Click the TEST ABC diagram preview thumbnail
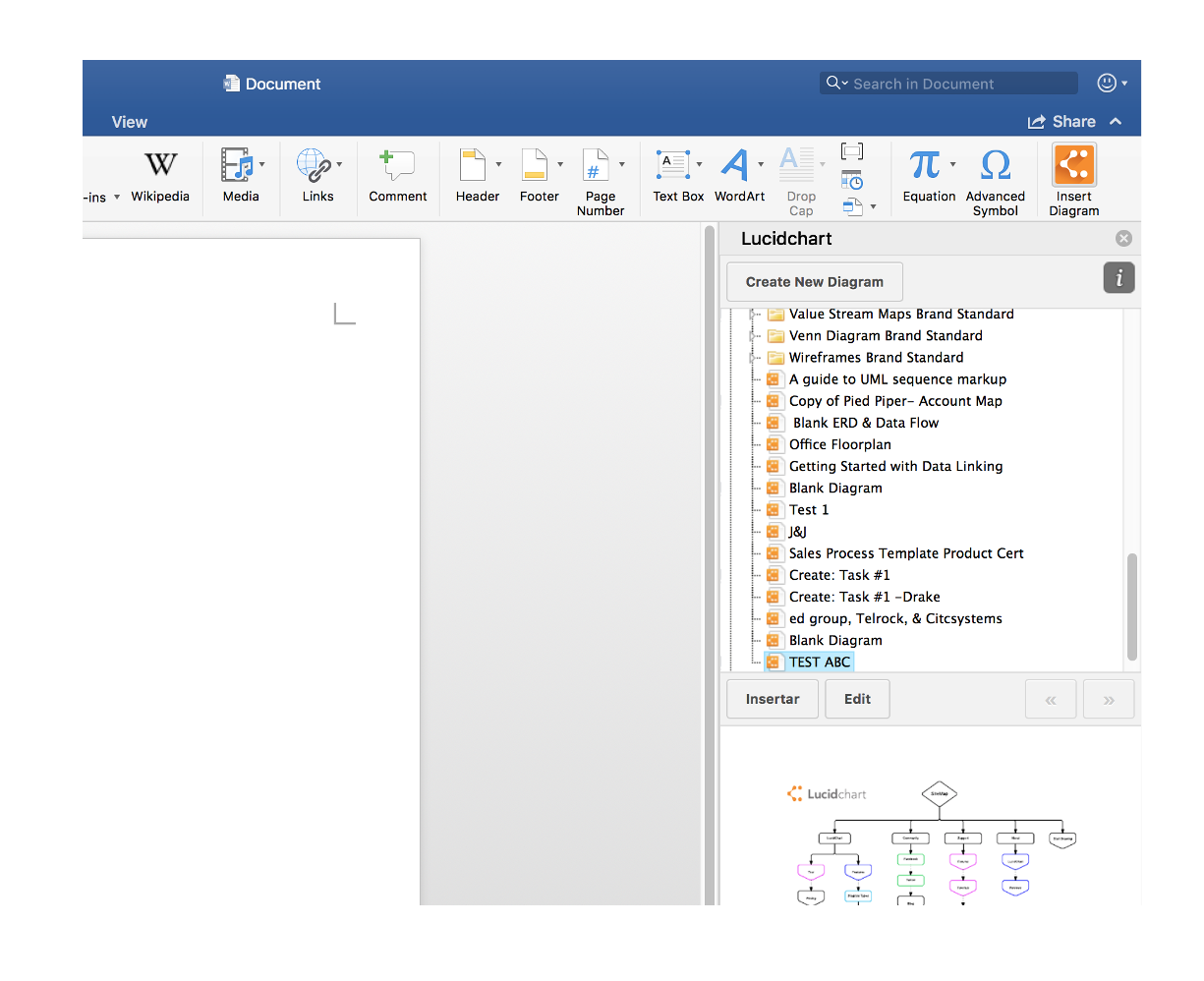 931,842
